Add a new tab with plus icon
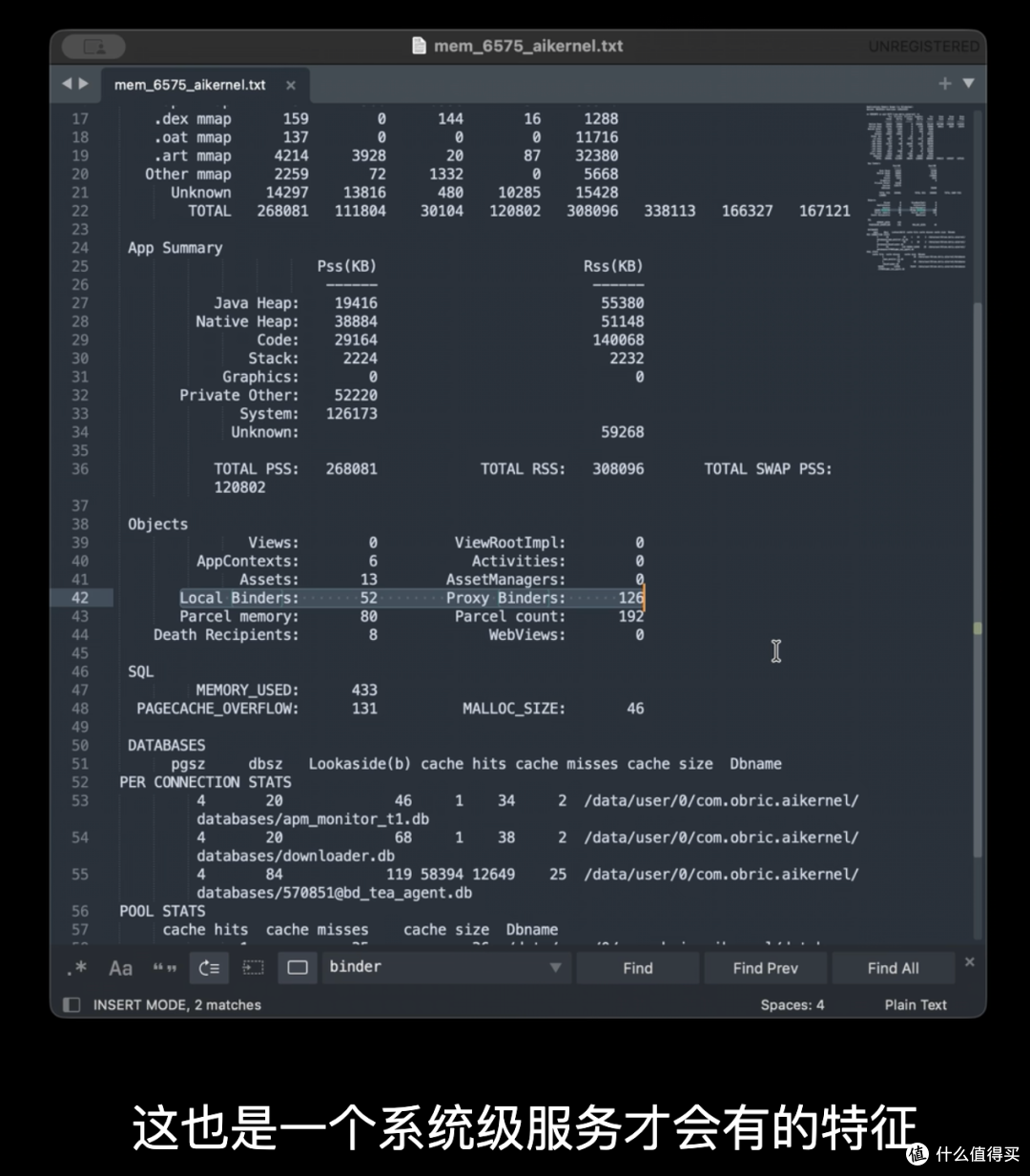 click(x=945, y=84)
